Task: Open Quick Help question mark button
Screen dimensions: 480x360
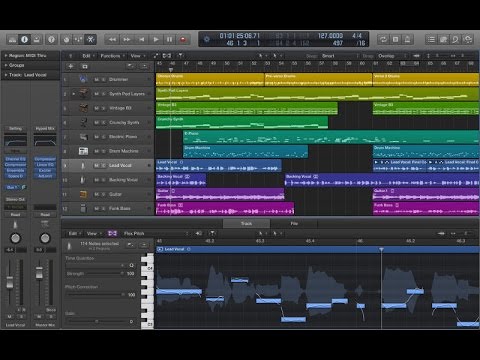Action: coord(51,39)
